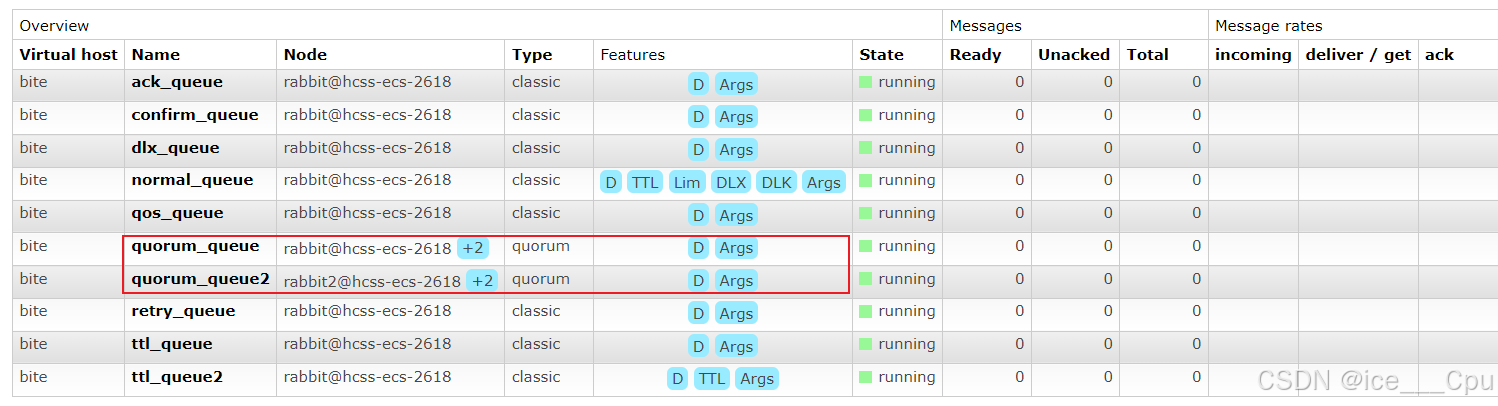Click the D badge of qos_queue

pos(698,215)
